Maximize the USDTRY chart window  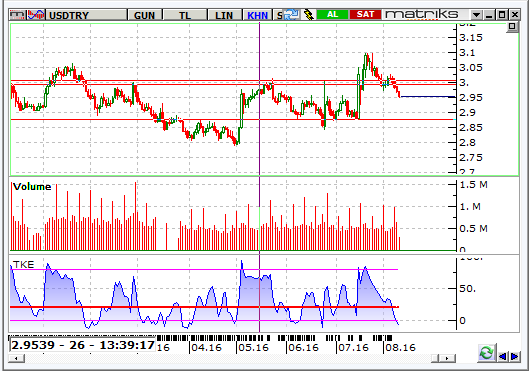click(502, 15)
